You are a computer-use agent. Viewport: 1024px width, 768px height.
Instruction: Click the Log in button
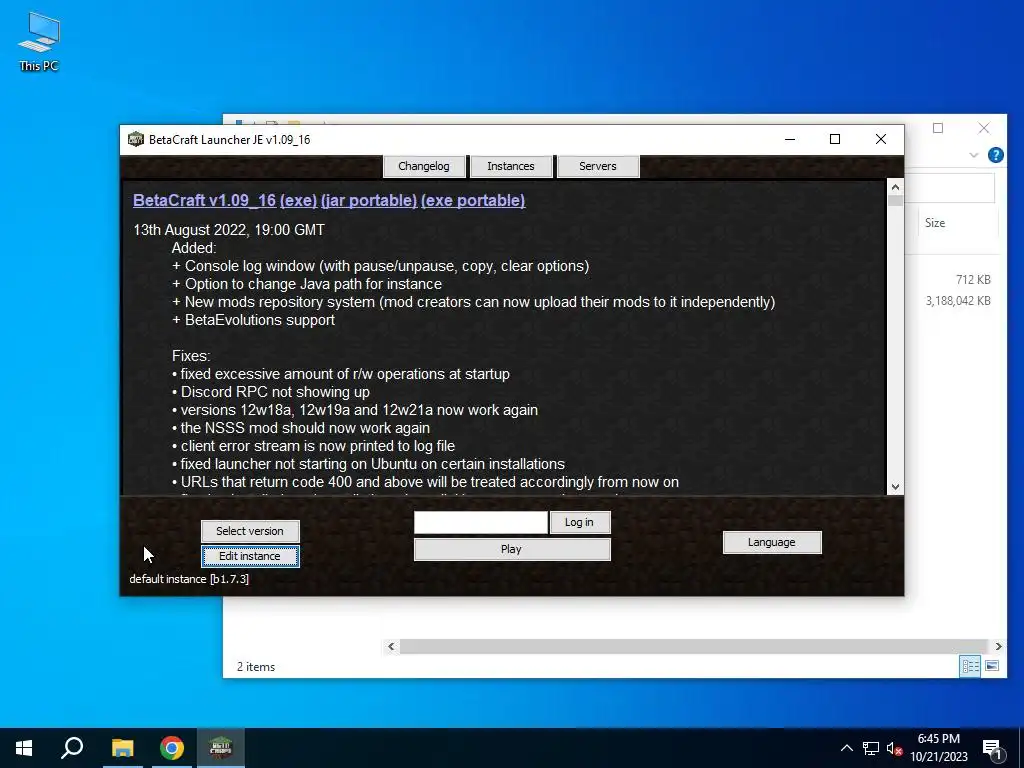[580, 522]
